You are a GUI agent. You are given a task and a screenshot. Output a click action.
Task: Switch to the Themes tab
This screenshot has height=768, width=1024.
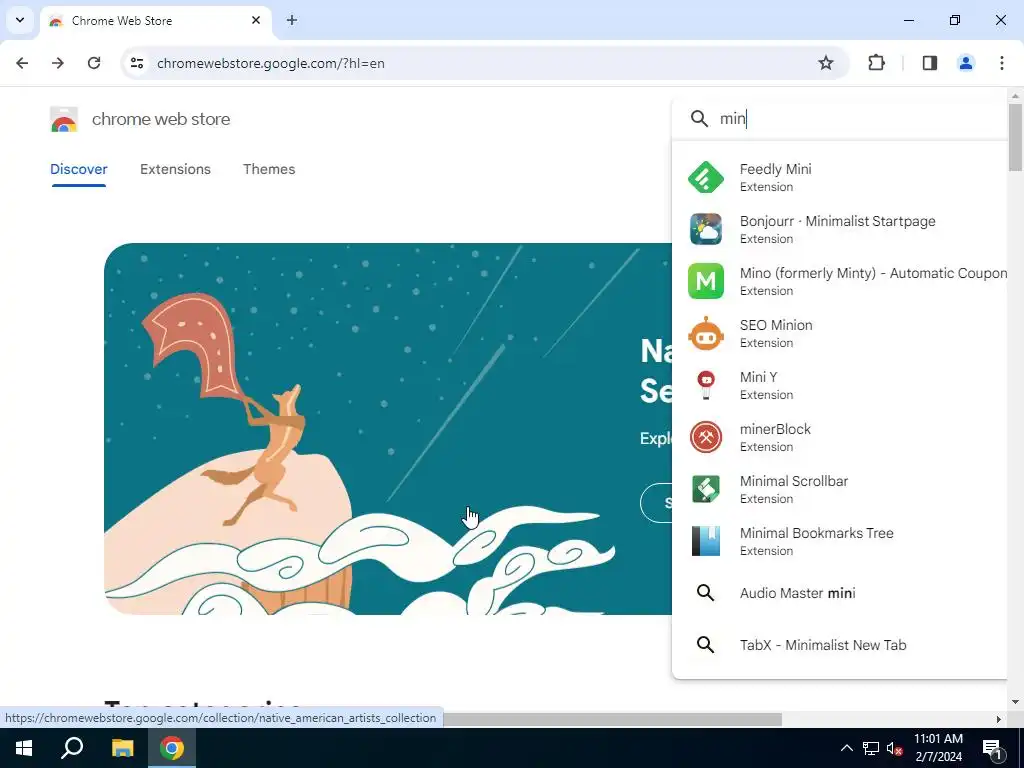click(269, 169)
